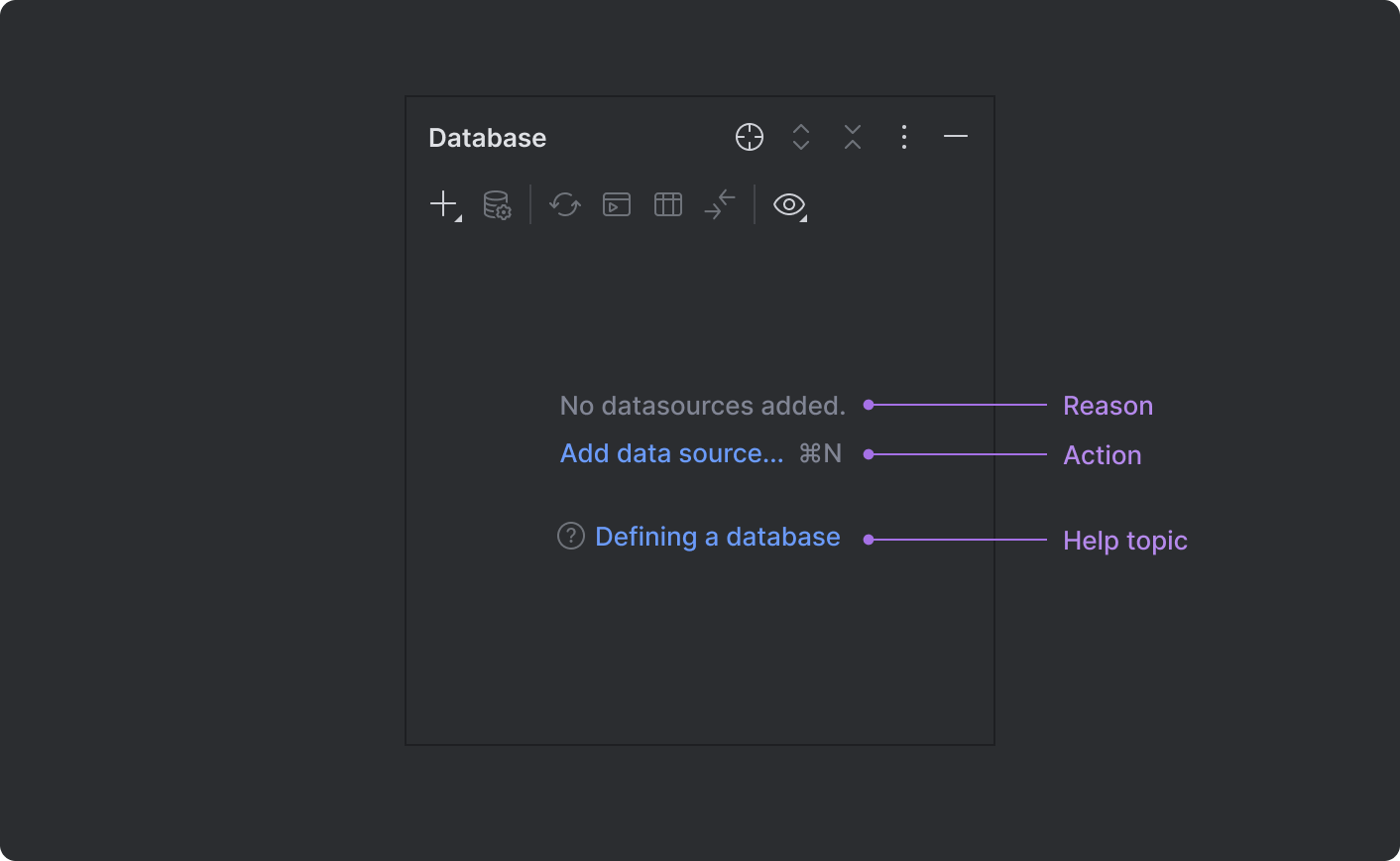Open the Defining a database help link
Screen dimensions: 1400x861
718,537
